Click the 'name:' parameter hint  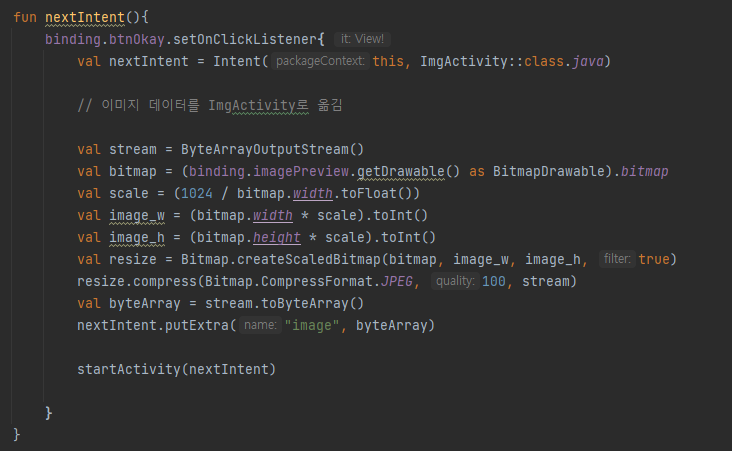tap(260, 325)
